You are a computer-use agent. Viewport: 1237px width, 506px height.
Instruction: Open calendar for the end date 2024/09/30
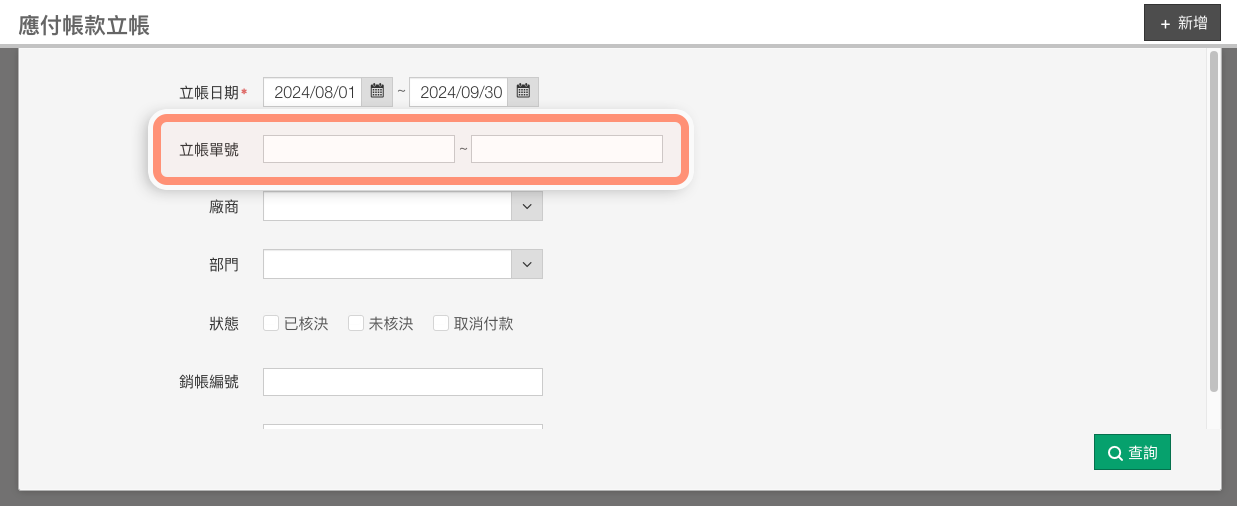tap(523, 92)
